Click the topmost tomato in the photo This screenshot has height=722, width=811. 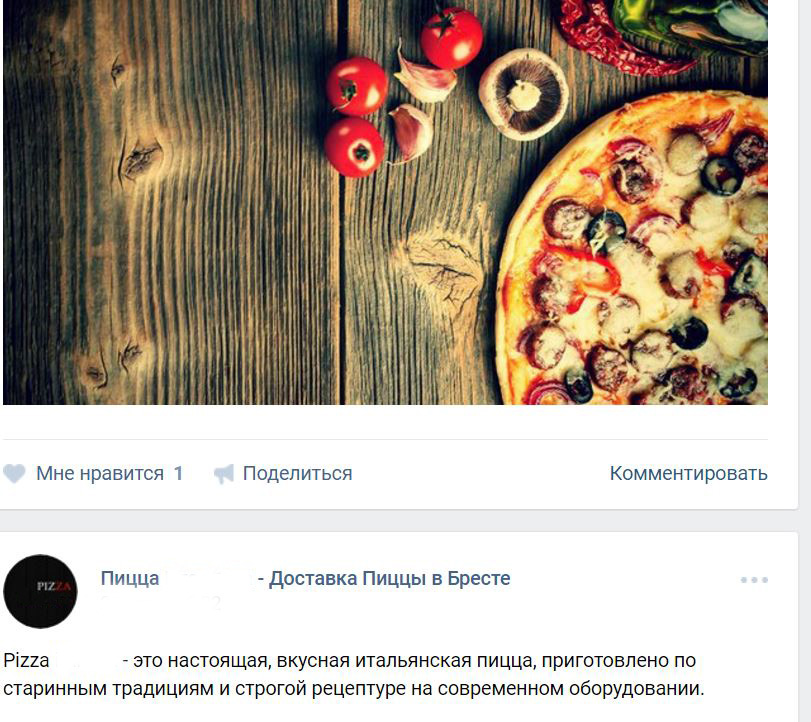click(x=452, y=38)
